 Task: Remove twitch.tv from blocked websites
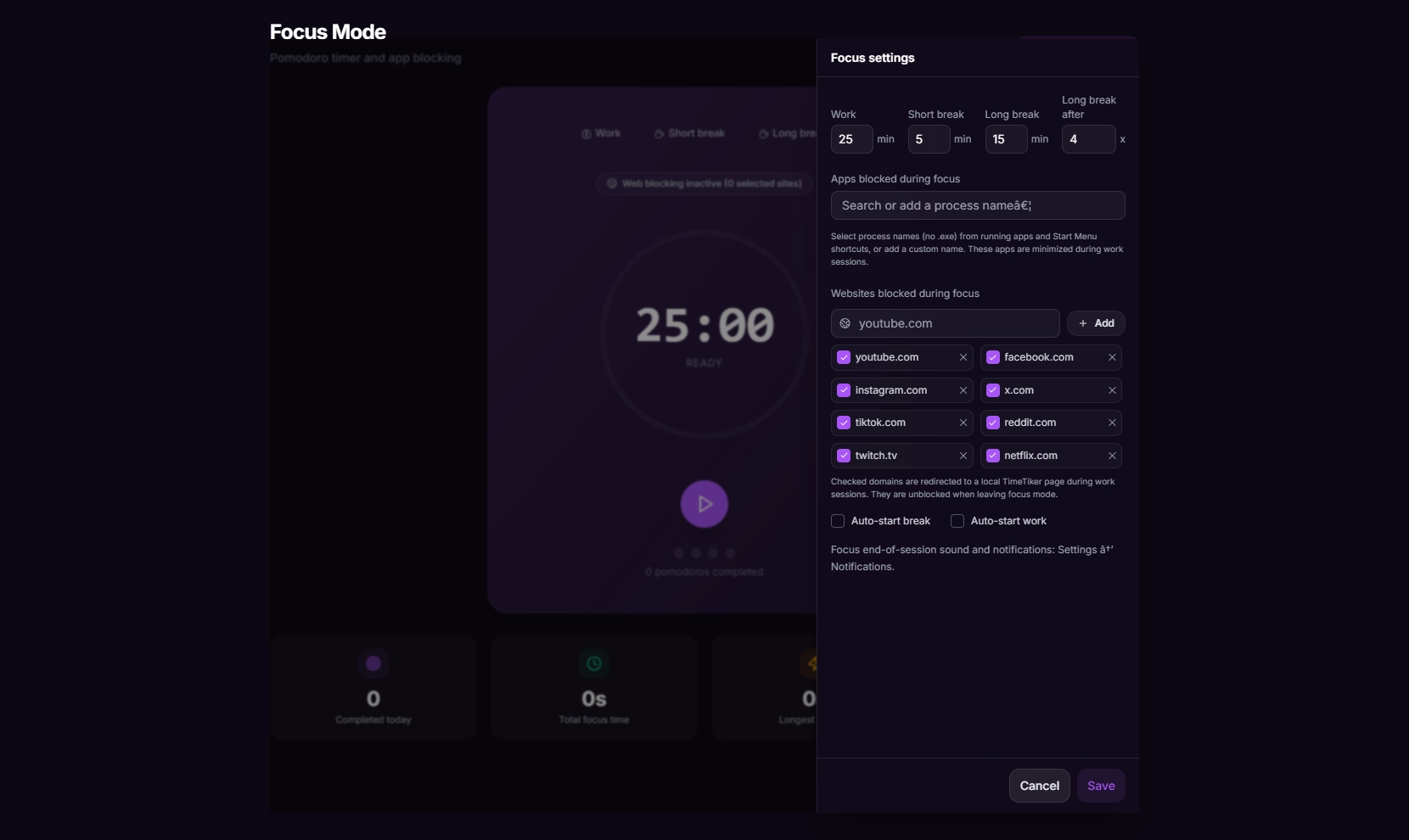[963, 456]
